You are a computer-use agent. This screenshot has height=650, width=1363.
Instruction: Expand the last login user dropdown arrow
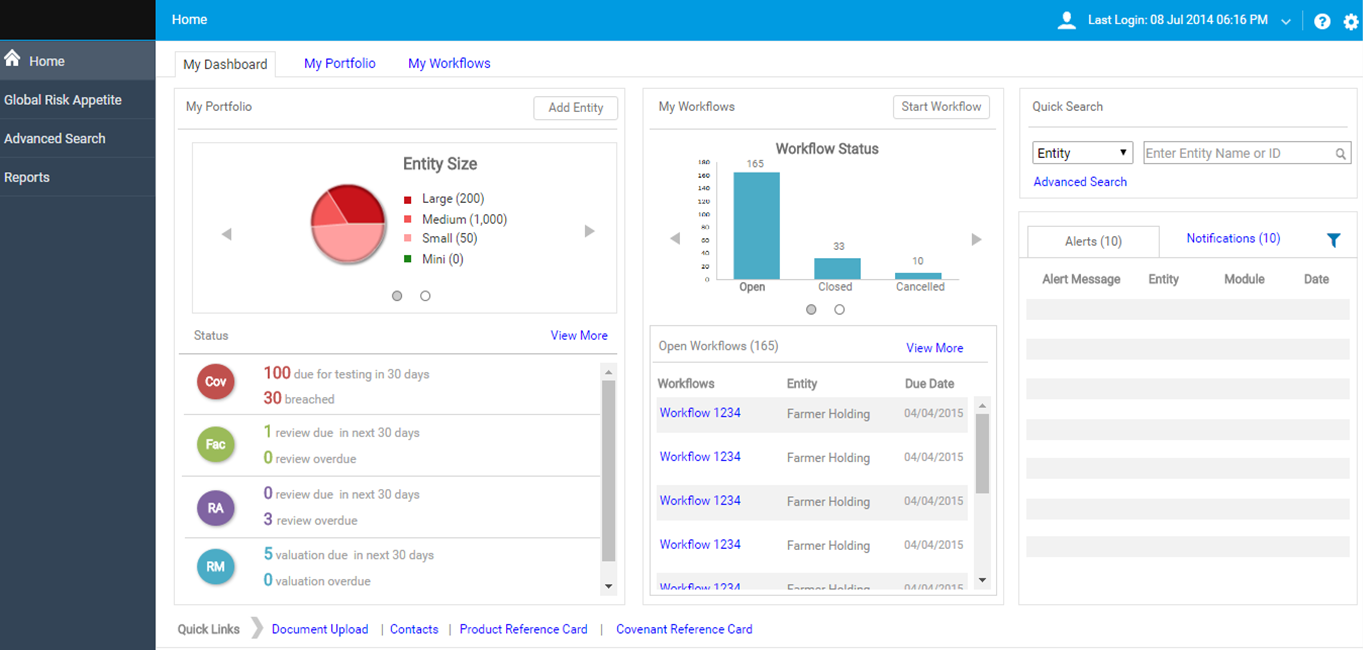[x=1286, y=21]
